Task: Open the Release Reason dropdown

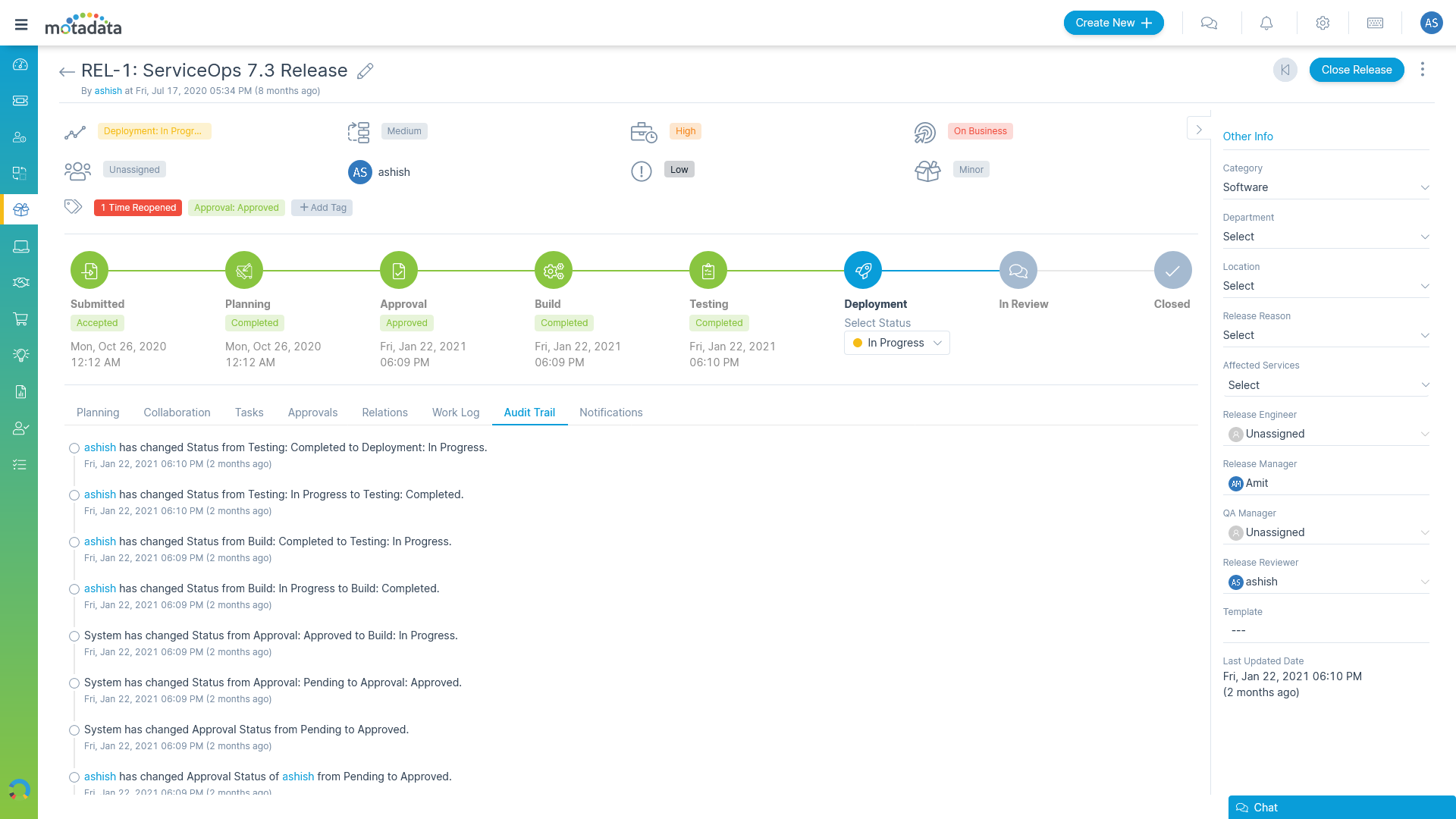Action: coord(1326,335)
